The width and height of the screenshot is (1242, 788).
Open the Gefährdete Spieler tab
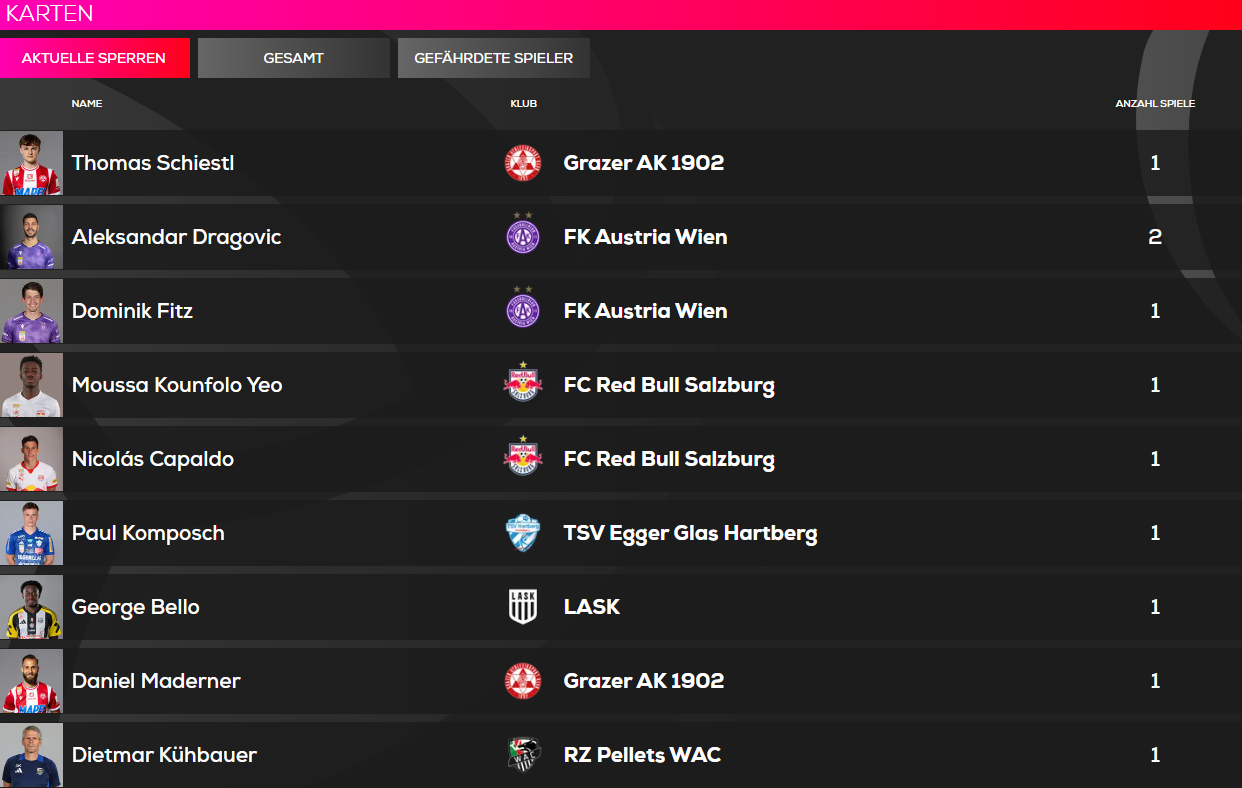click(494, 58)
